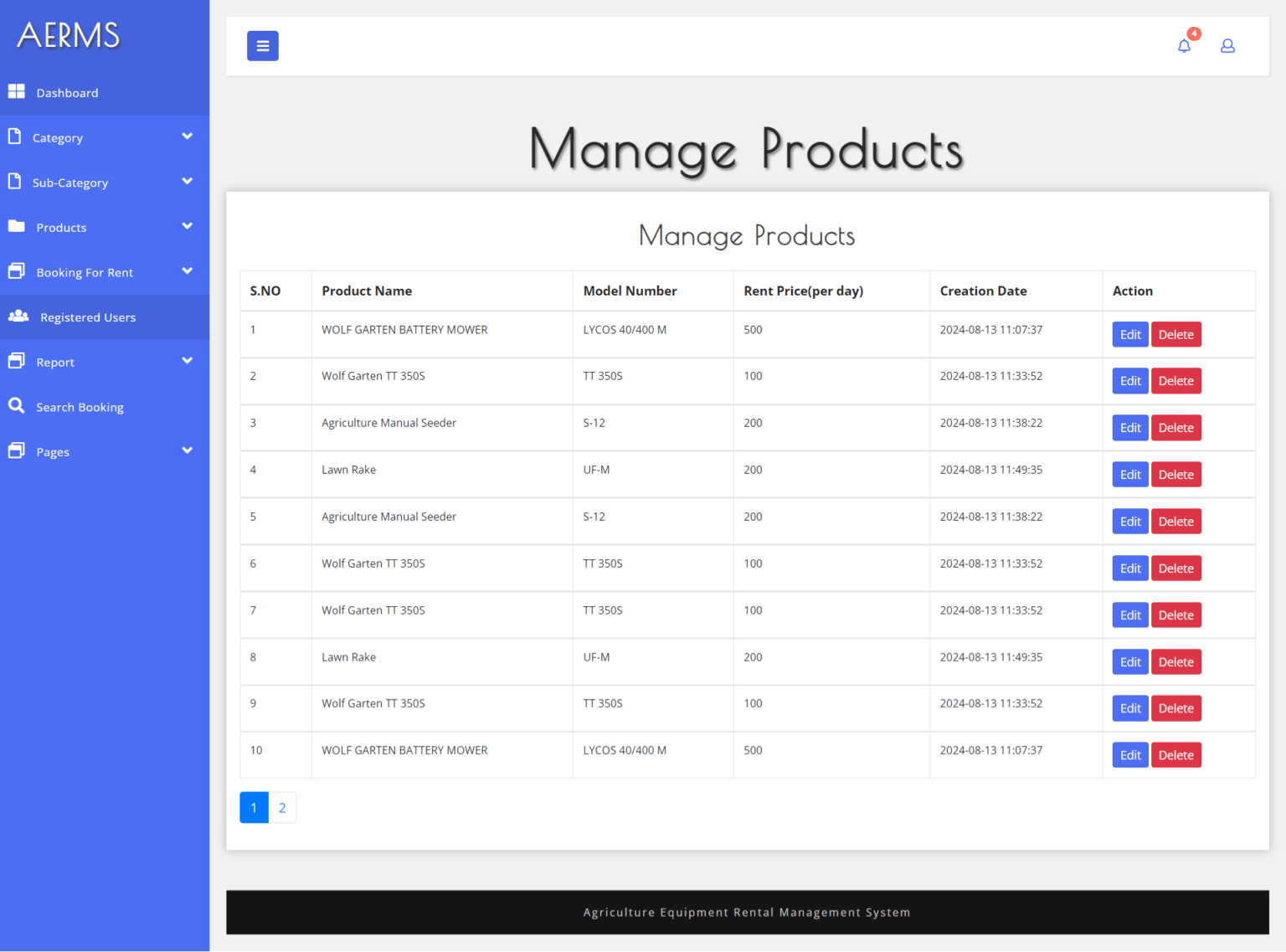The width and height of the screenshot is (1286, 952).
Task: Edit row 8 Lawn Rake product
Action: click(1130, 662)
